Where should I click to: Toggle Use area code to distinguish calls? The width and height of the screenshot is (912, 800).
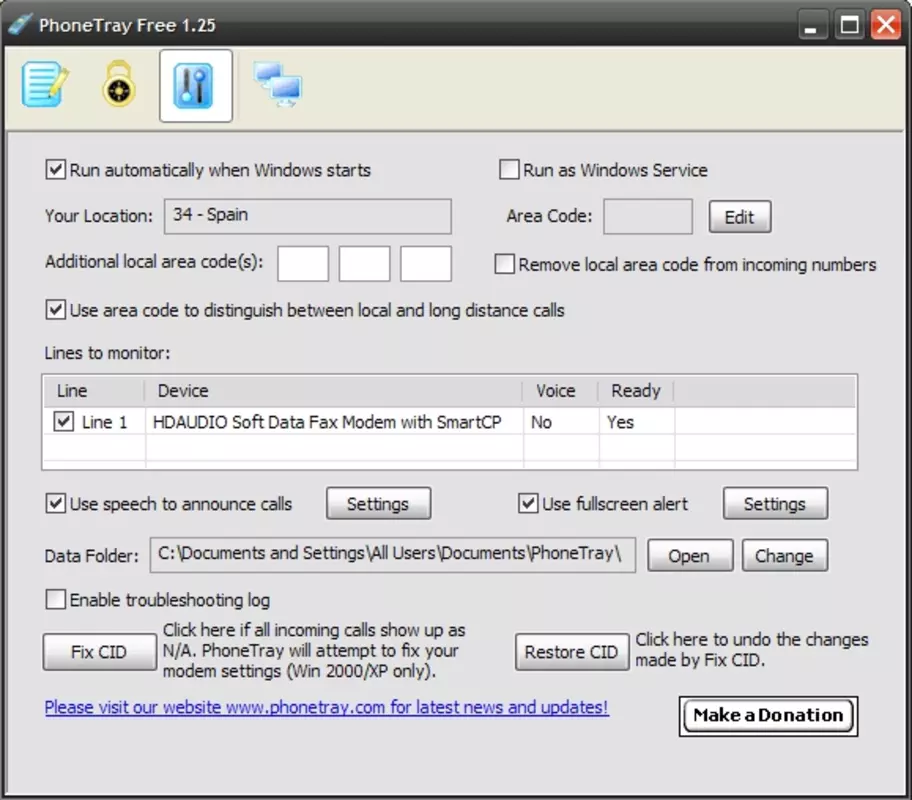(55, 310)
